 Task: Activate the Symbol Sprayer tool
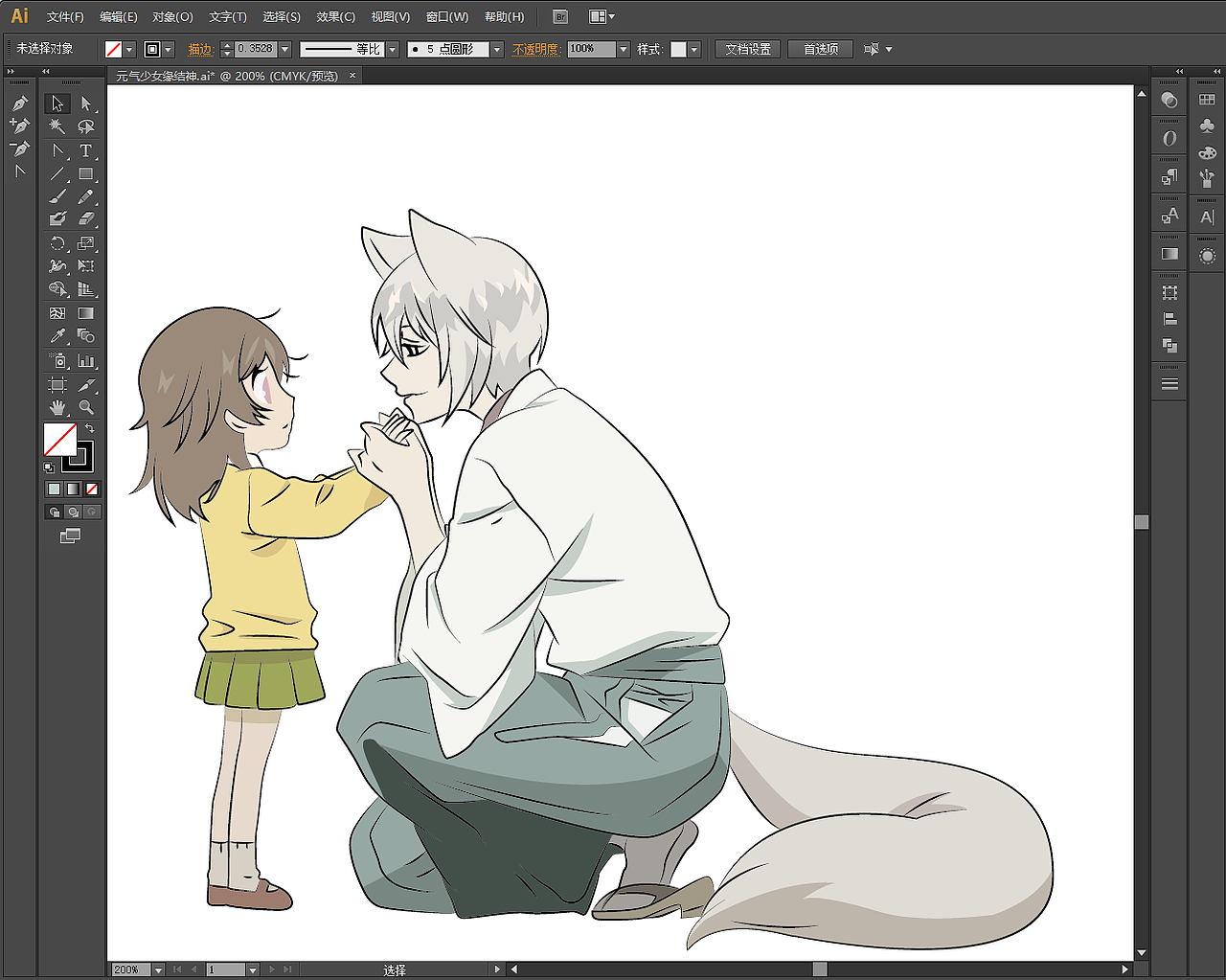[x=57, y=360]
